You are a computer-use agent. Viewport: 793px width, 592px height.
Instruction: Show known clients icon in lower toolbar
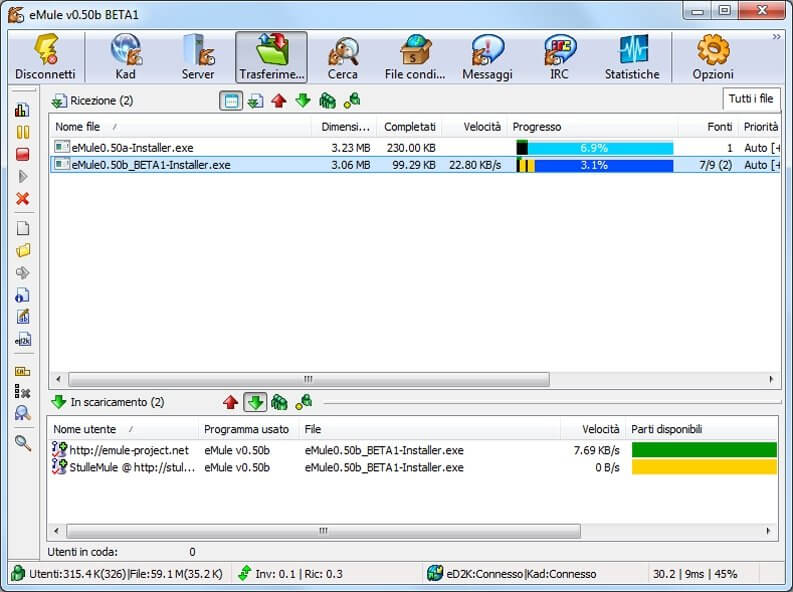point(303,402)
